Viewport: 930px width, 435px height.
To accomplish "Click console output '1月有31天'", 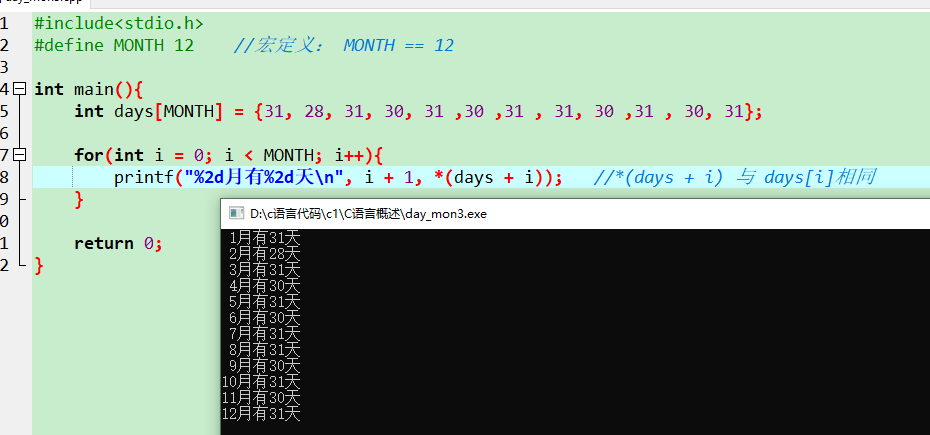I will [x=265, y=239].
